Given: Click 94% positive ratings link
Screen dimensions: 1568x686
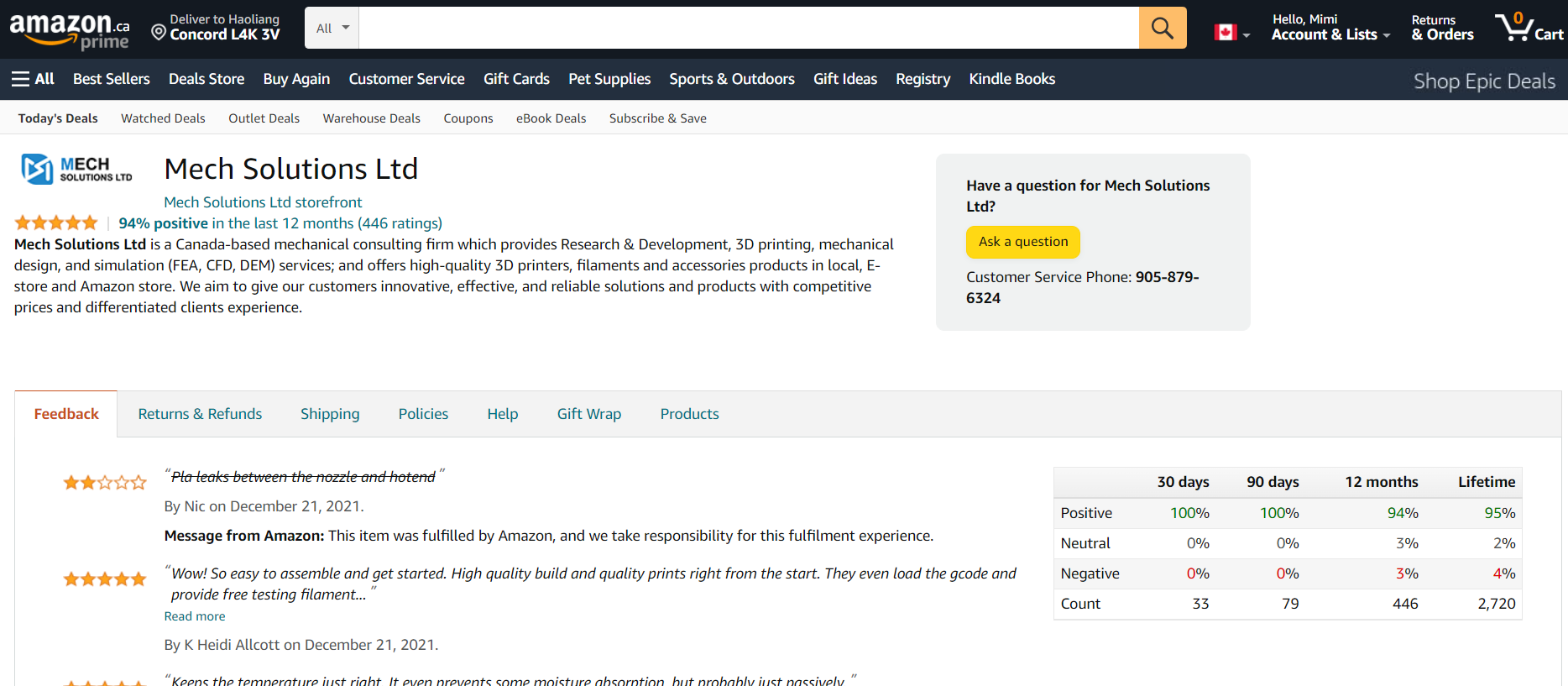Looking at the screenshot, I should click(280, 223).
